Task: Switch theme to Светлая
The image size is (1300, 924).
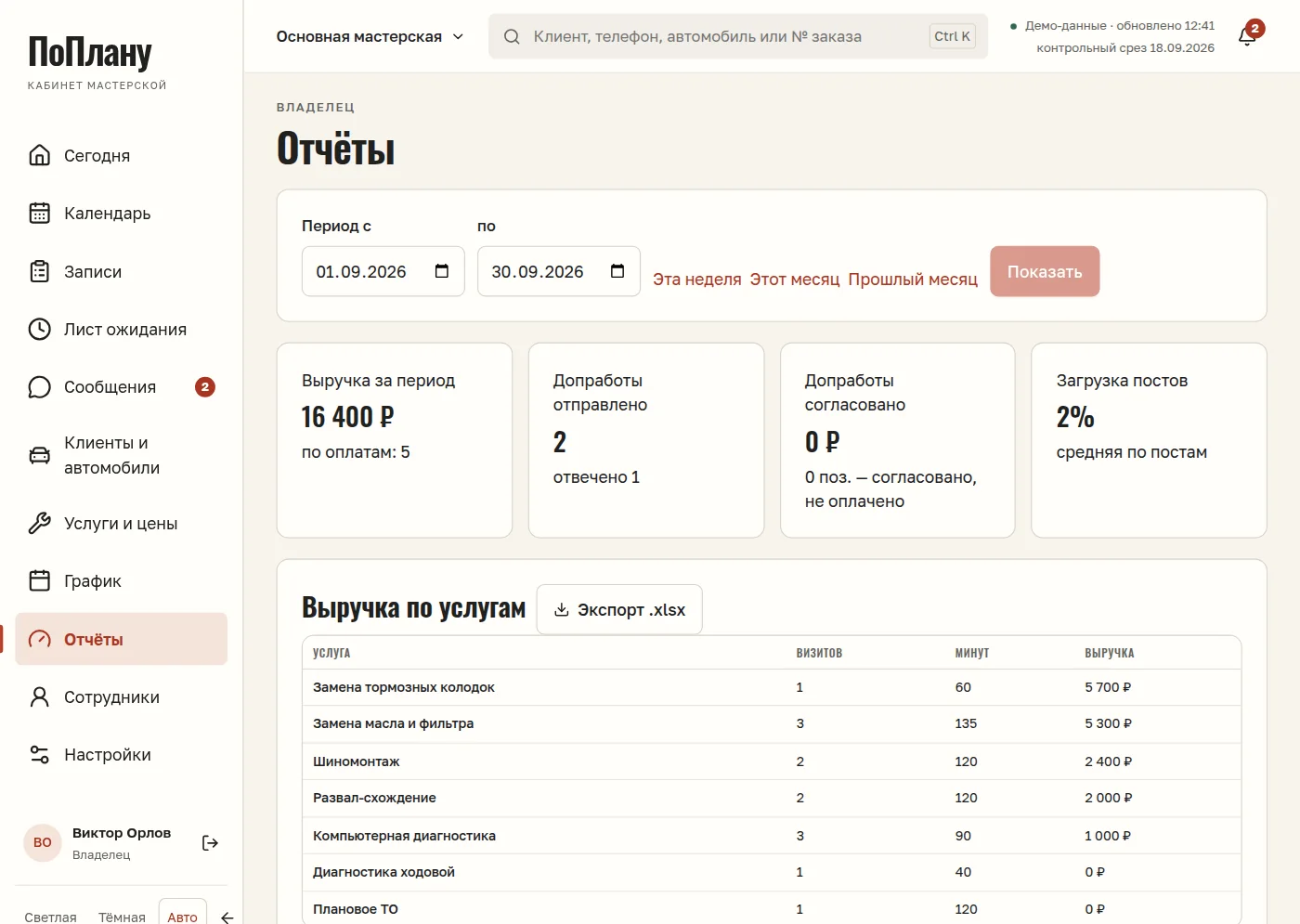Action: pyautogui.click(x=50, y=917)
